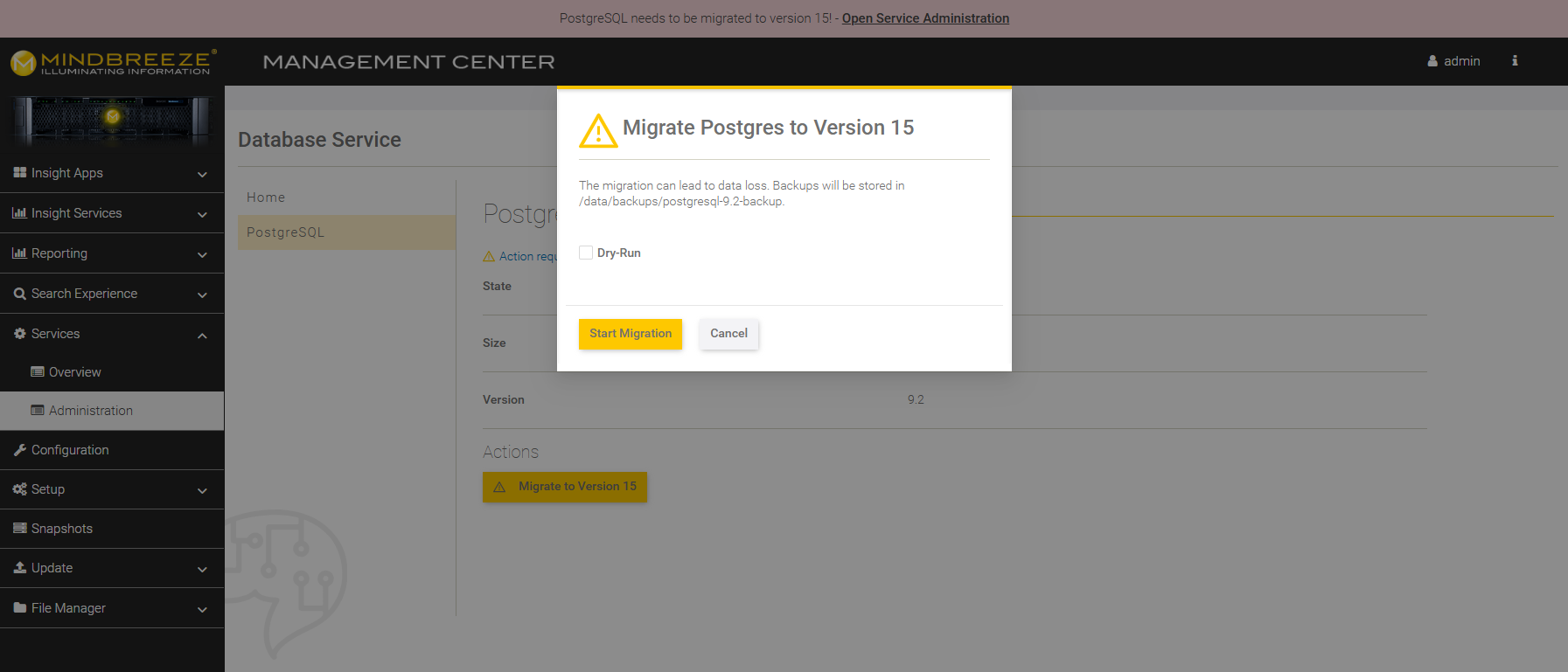Expand the Reporting section chevron
1568x672 pixels.
click(202, 254)
